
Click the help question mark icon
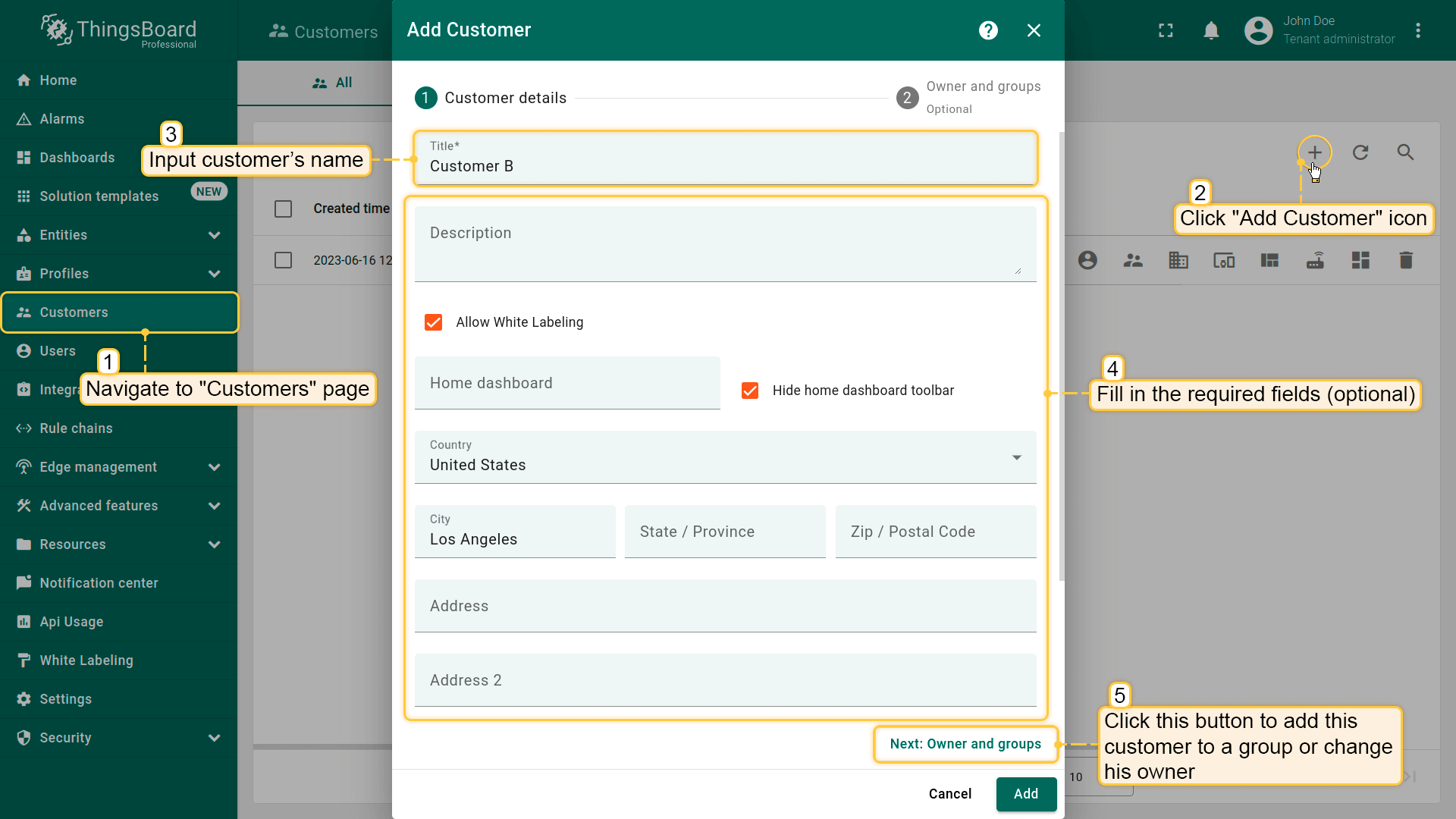988,30
